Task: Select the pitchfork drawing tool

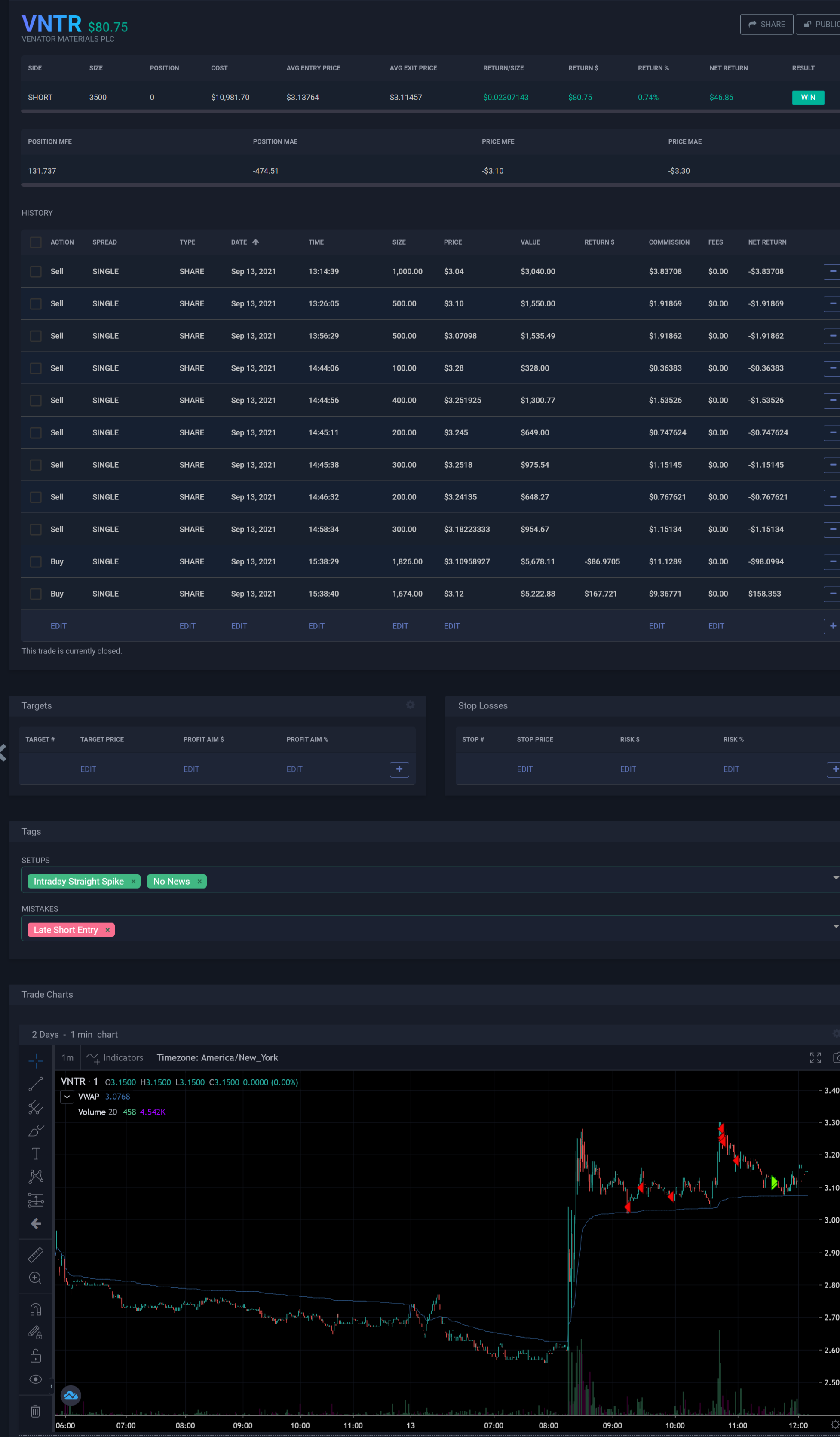Action: [x=35, y=1107]
